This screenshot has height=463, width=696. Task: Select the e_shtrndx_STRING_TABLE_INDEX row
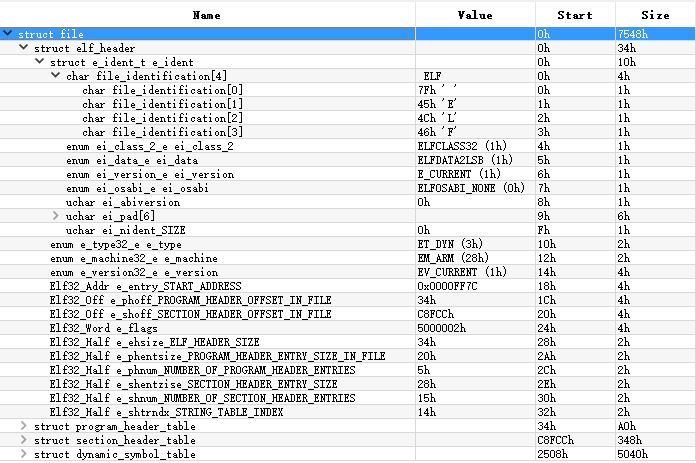348,412
